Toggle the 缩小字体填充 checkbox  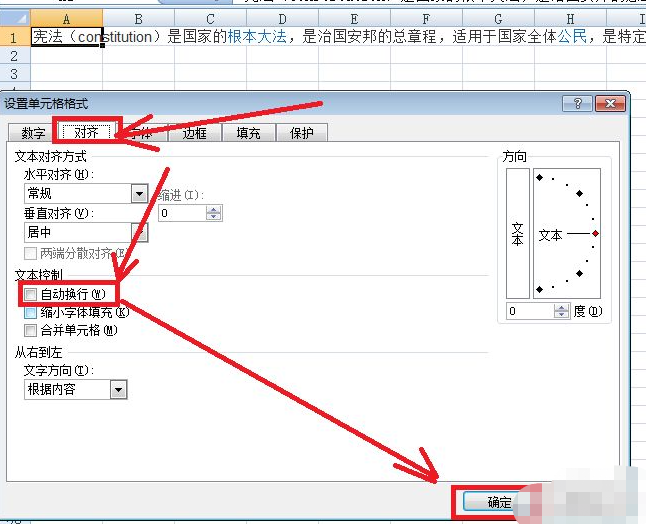click(31, 312)
